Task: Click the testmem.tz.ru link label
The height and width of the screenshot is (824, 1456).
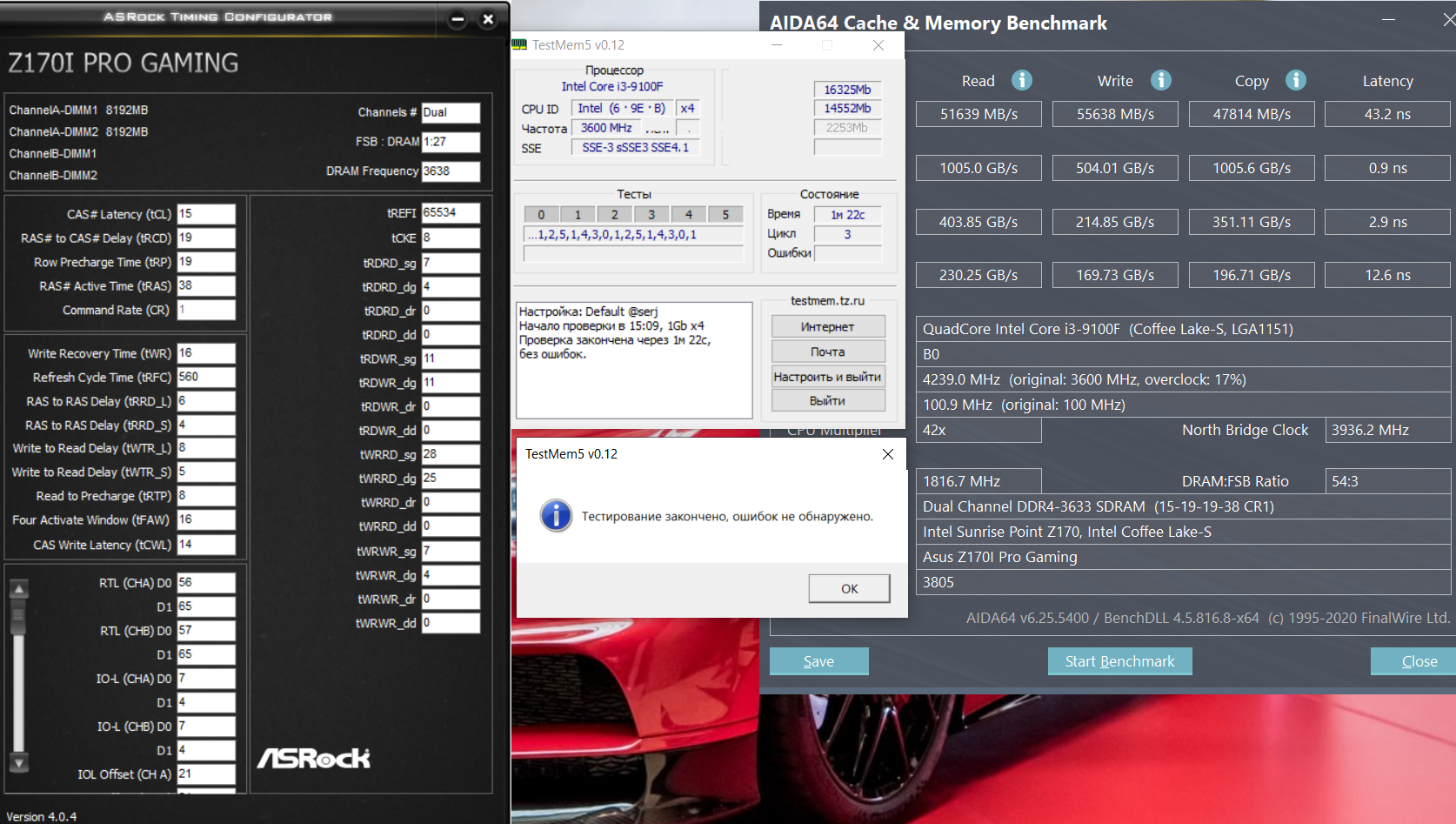Action: pos(827,301)
